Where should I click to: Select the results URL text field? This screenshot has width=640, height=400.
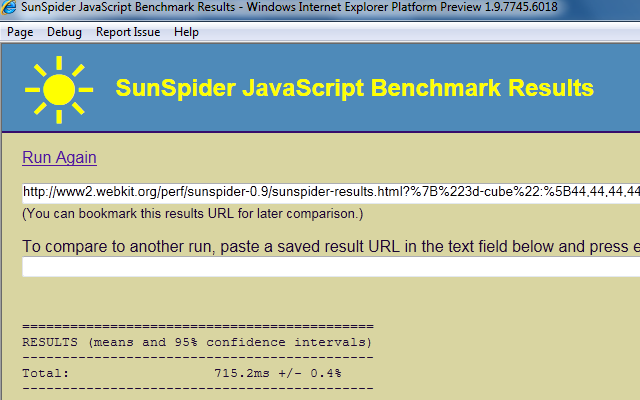[331, 192]
